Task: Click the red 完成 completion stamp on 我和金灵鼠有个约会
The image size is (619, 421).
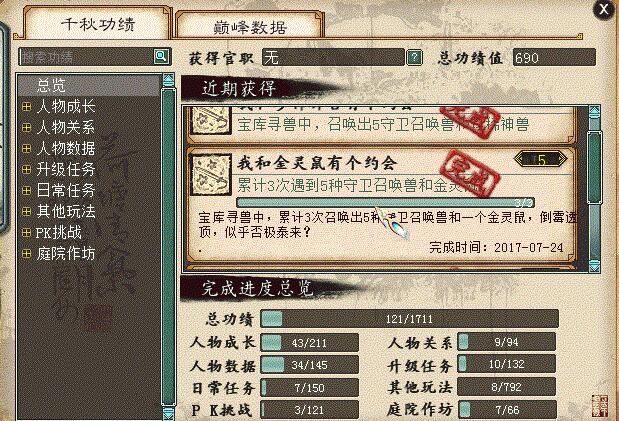Action: point(471,174)
